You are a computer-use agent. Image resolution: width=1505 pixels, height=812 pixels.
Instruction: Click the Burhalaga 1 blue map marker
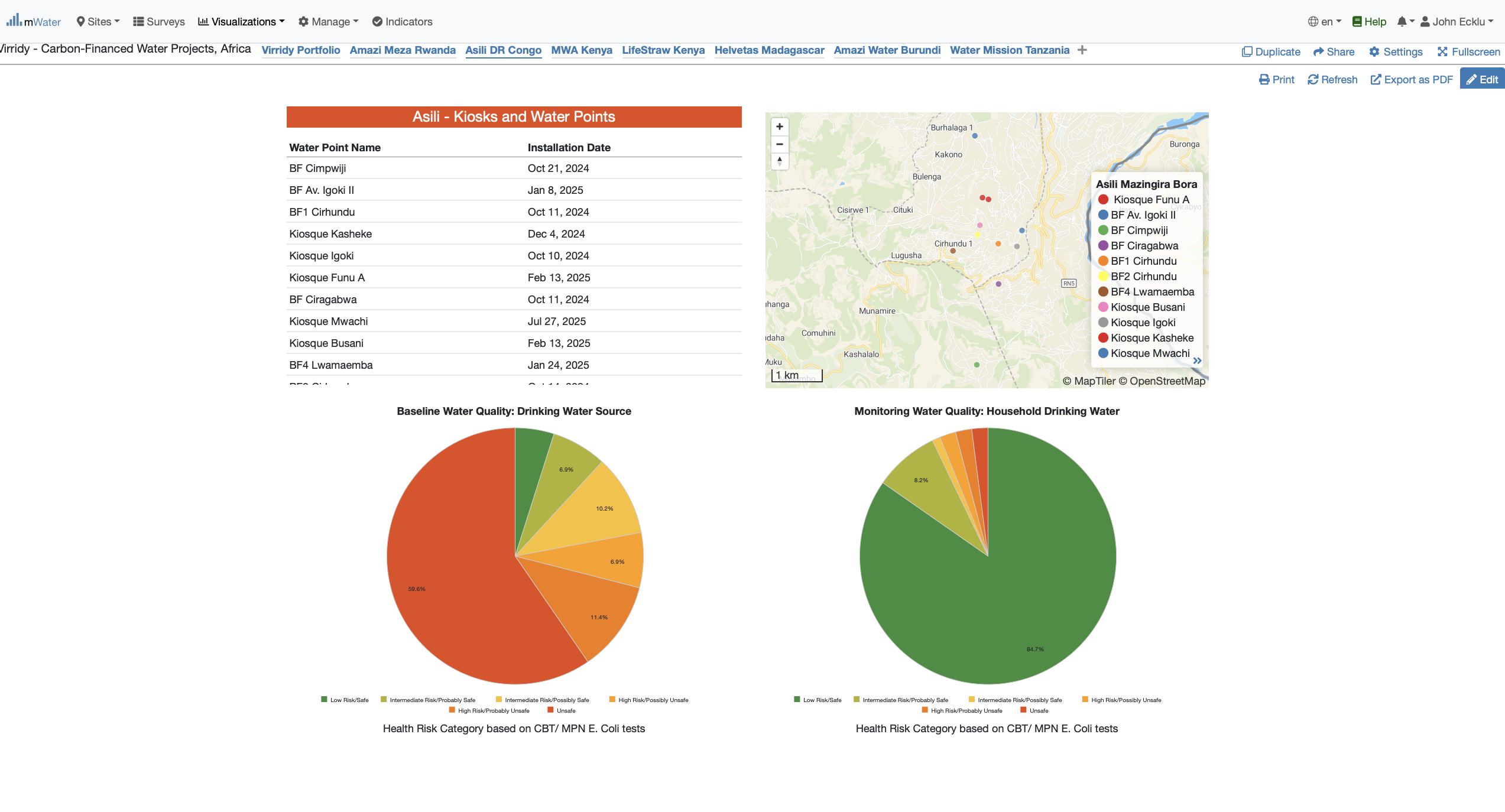pyautogui.click(x=975, y=136)
